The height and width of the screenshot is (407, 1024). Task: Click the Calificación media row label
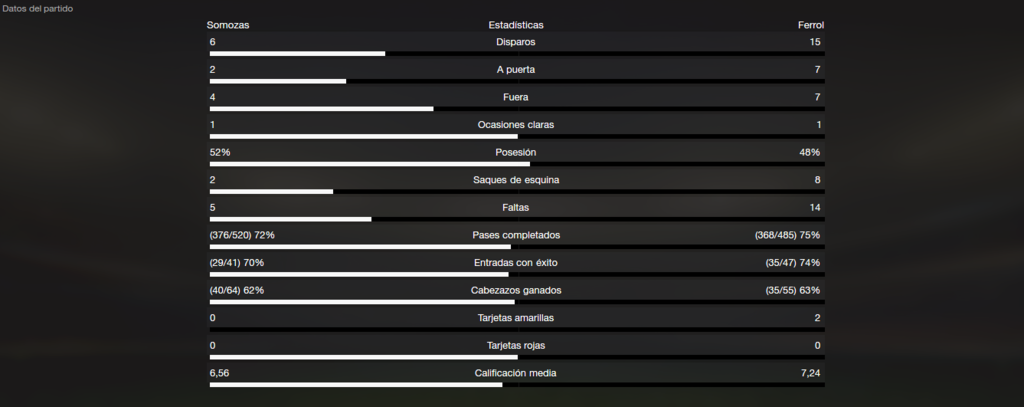[x=516, y=373]
